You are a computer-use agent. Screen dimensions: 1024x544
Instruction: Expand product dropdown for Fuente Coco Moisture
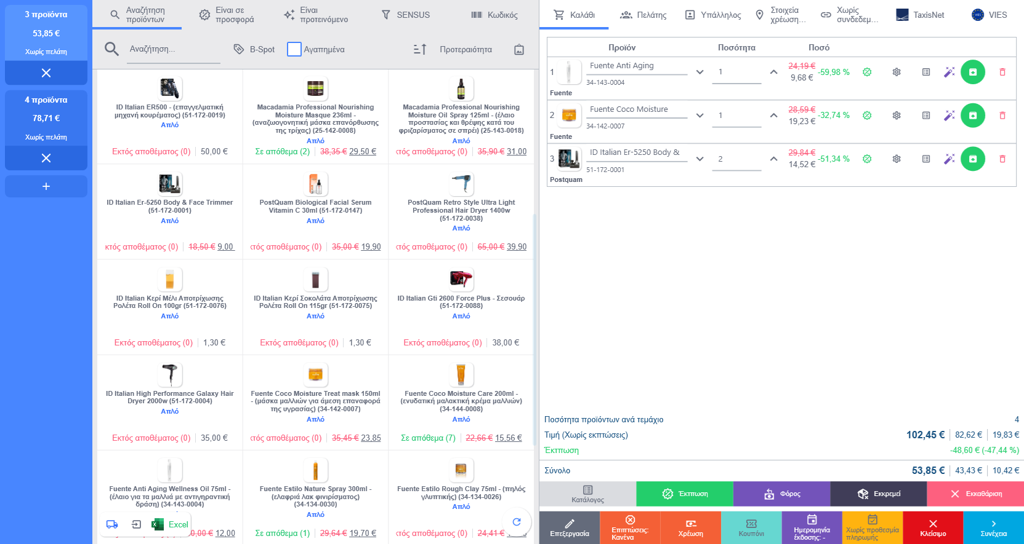click(x=700, y=116)
